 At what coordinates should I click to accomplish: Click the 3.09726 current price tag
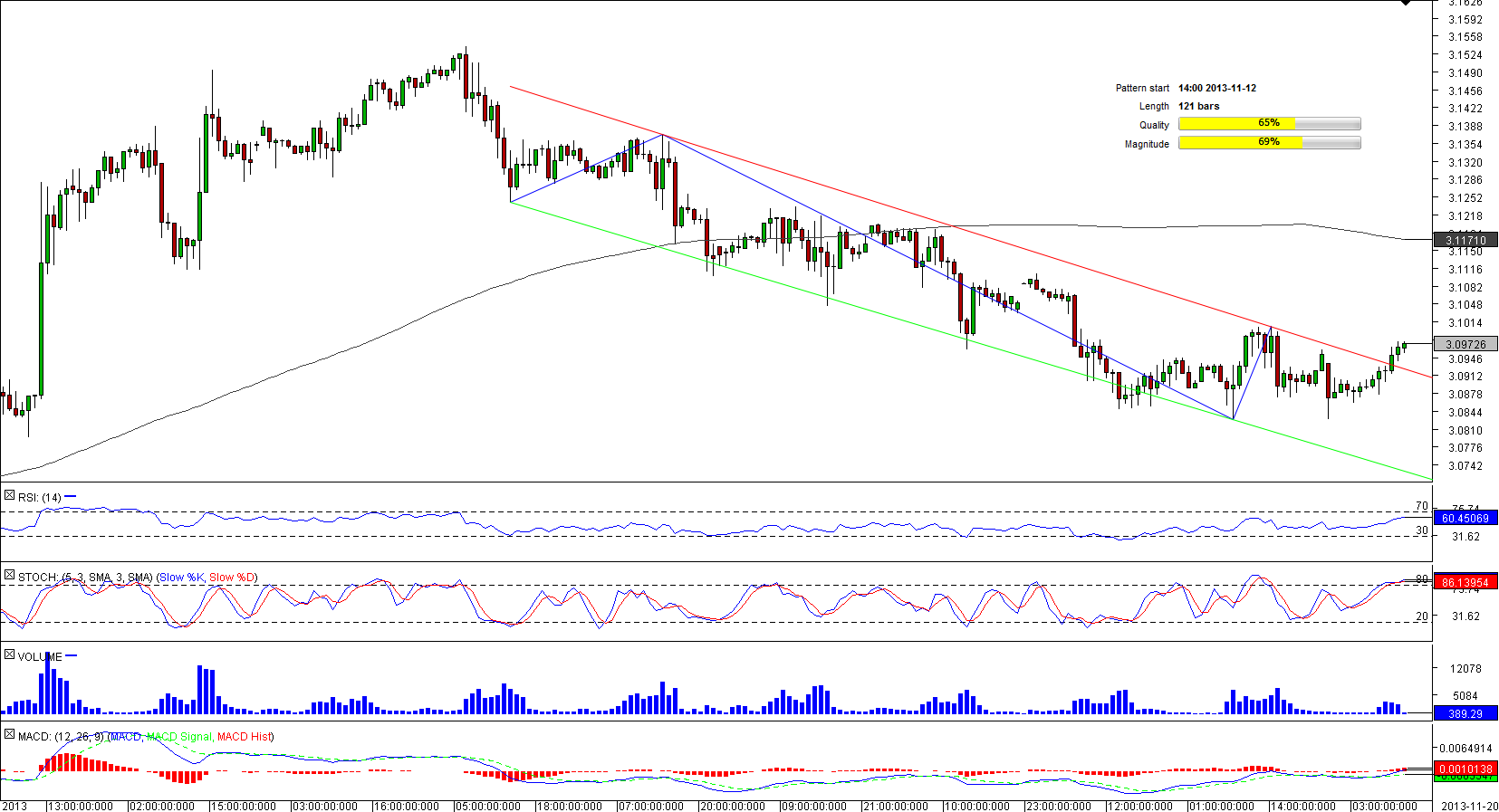click(x=1465, y=344)
